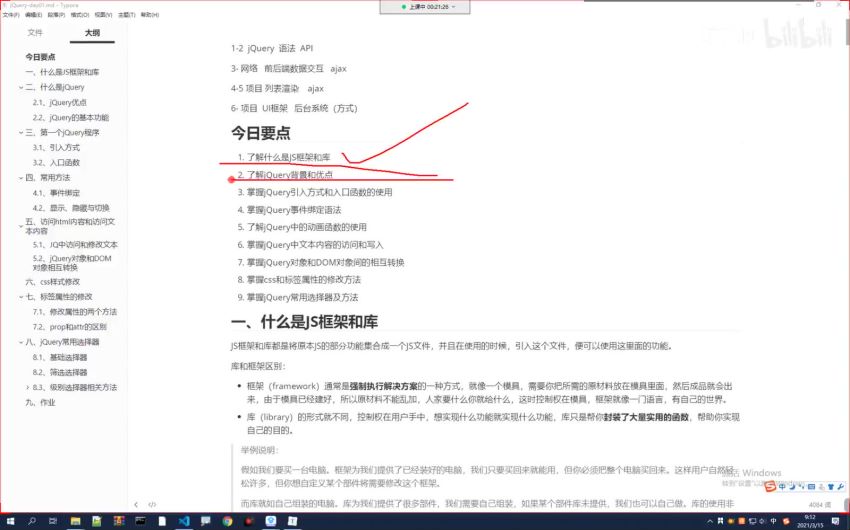The width and height of the screenshot is (850, 530).
Task: Open the 主题(T) menu
Action: [x=126, y=15]
